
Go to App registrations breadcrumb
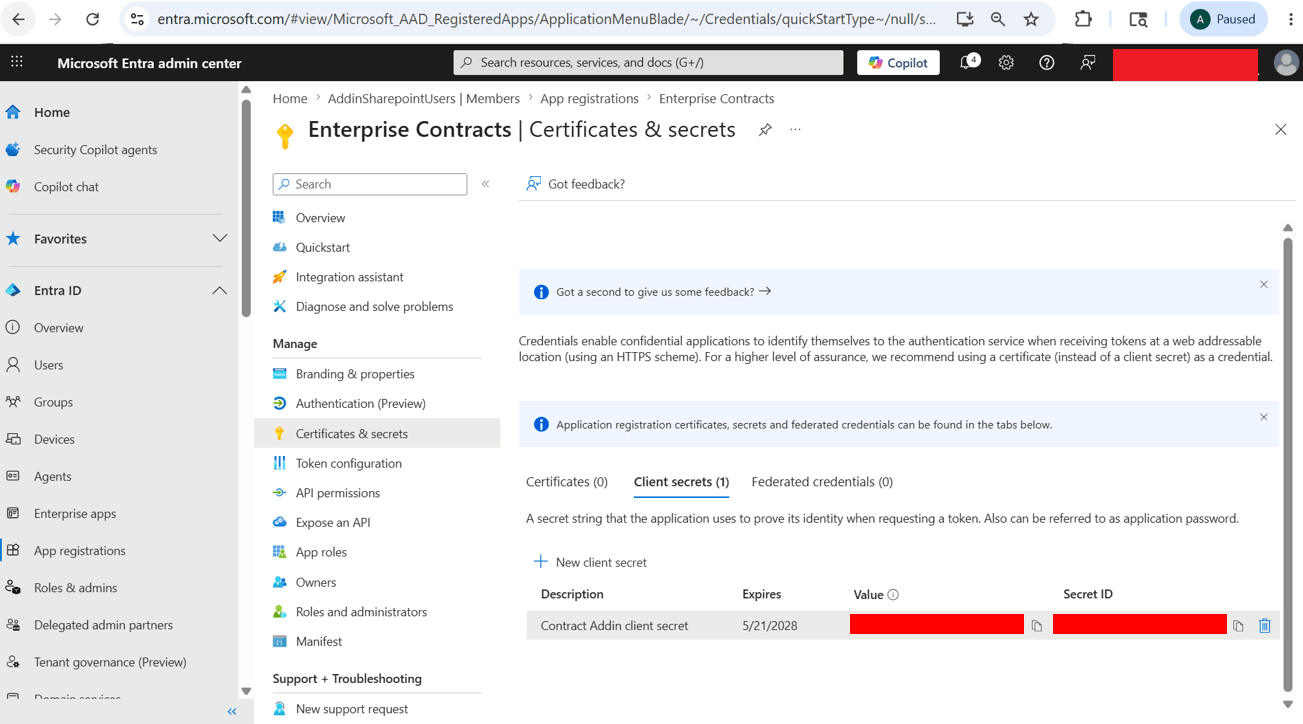(589, 99)
